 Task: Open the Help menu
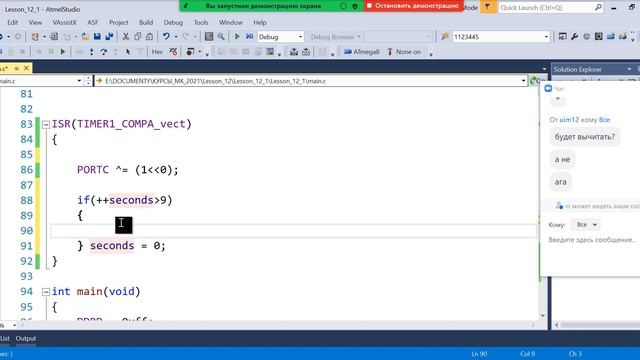click(x=260, y=22)
